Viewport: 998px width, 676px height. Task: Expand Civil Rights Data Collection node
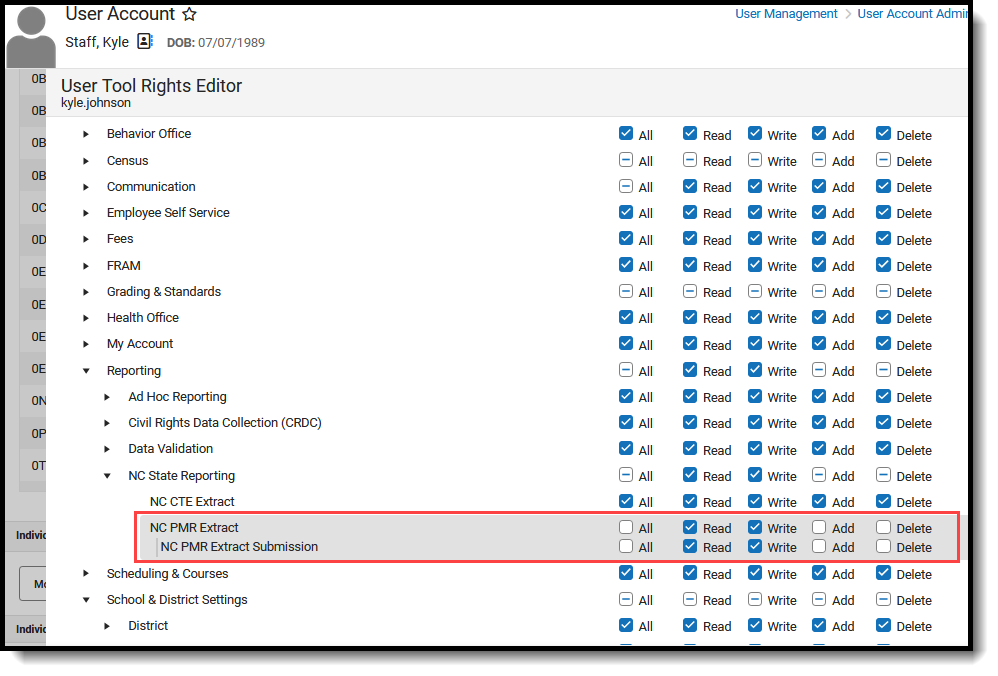pos(107,423)
